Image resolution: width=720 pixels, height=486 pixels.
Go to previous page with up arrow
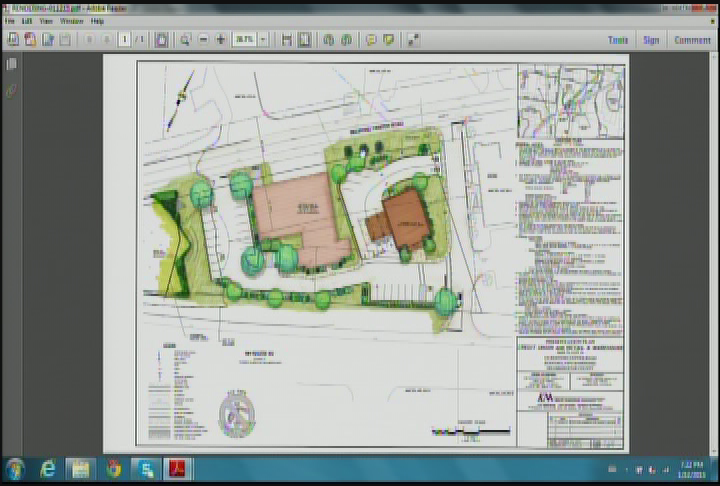coord(90,40)
